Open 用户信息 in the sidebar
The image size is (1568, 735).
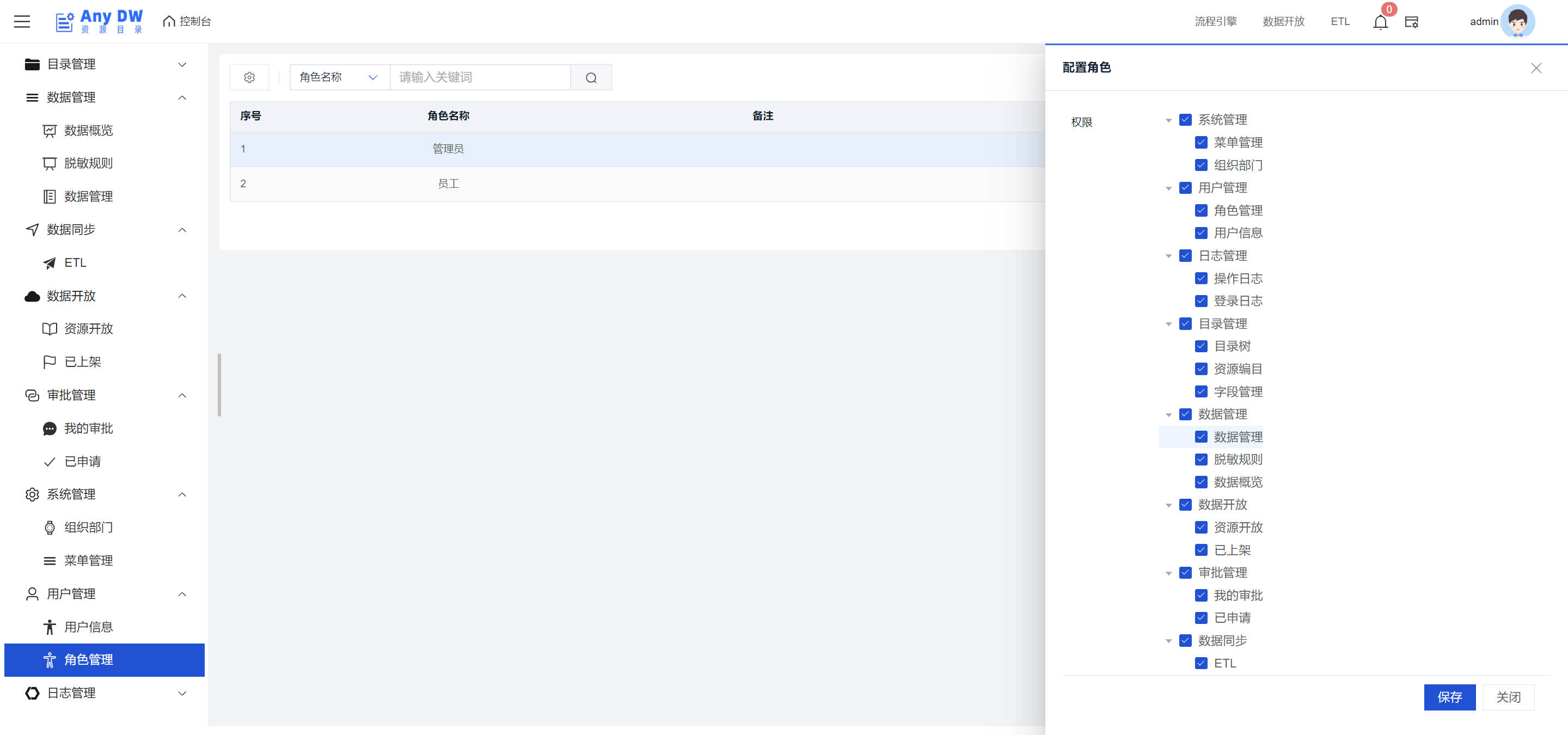point(88,627)
